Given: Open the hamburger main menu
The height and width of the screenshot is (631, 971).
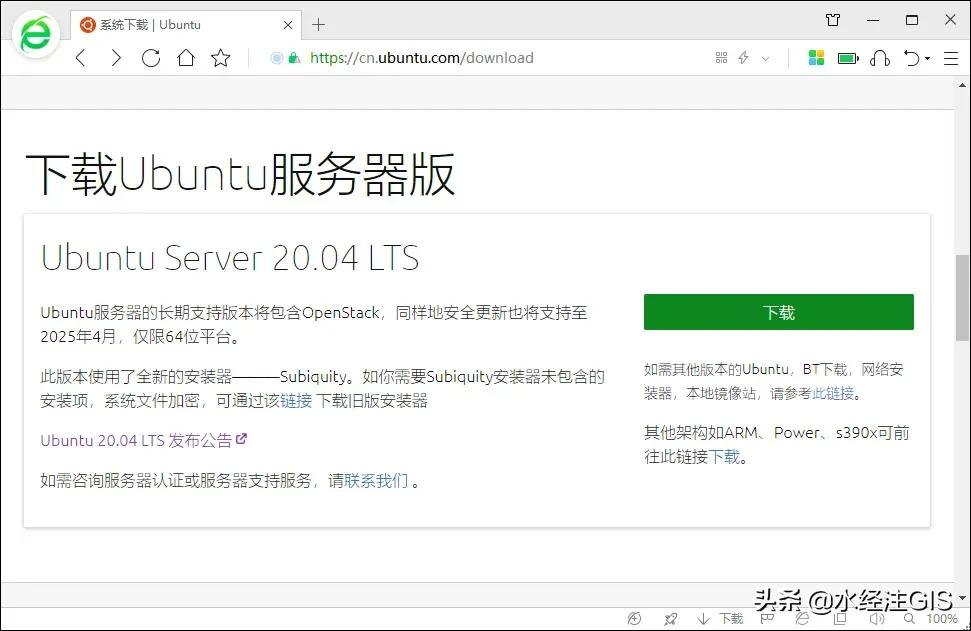Looking at the screenshot, I should click(951, 58).
